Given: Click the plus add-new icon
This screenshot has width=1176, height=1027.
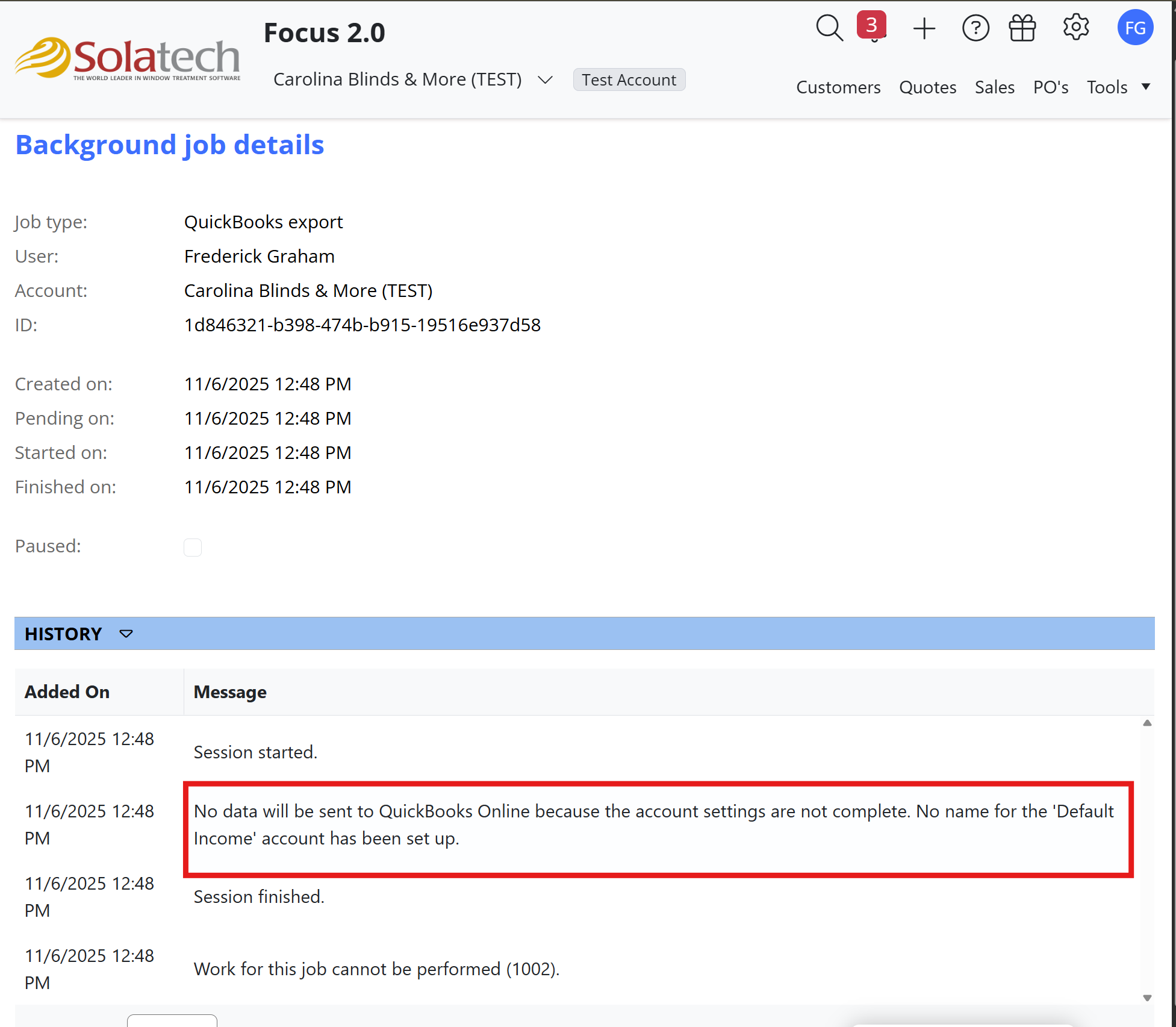Looking at the screenshot, I should [x=924, y=28].
